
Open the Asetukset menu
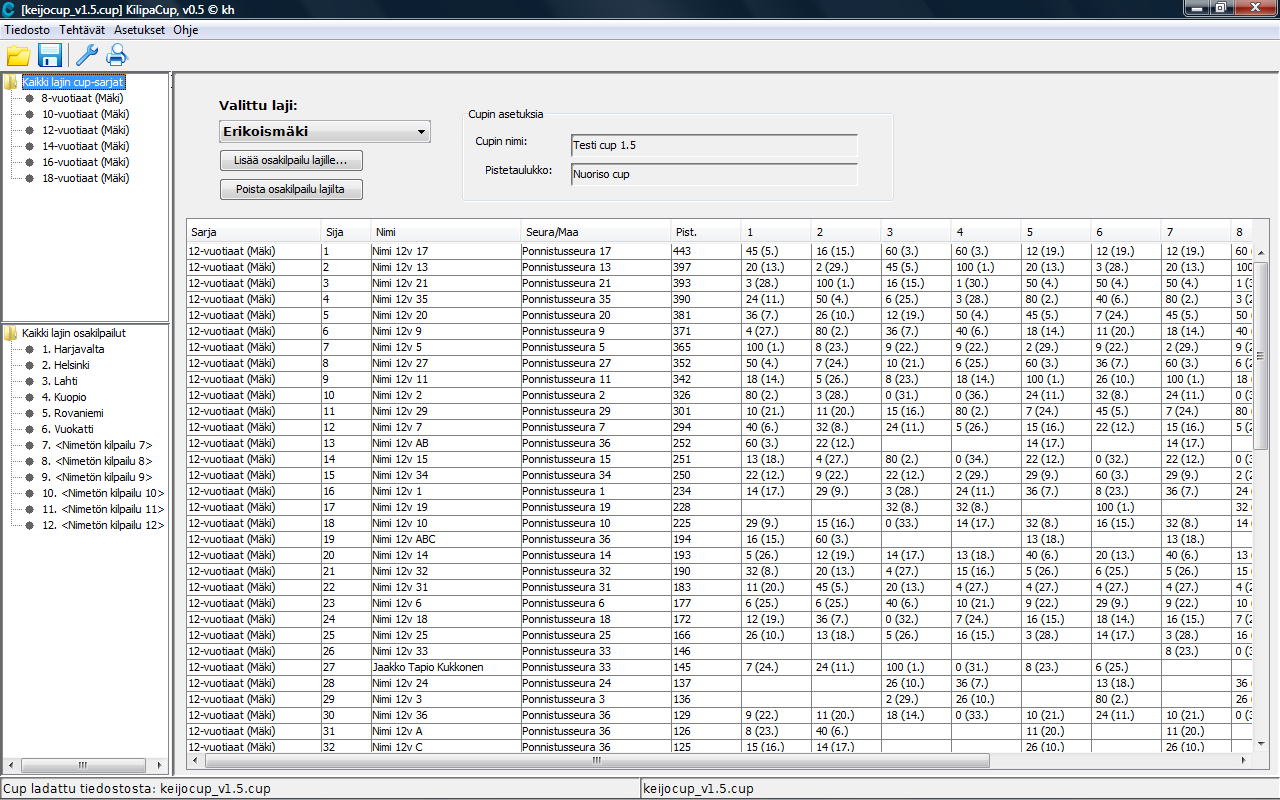[140, 30]
